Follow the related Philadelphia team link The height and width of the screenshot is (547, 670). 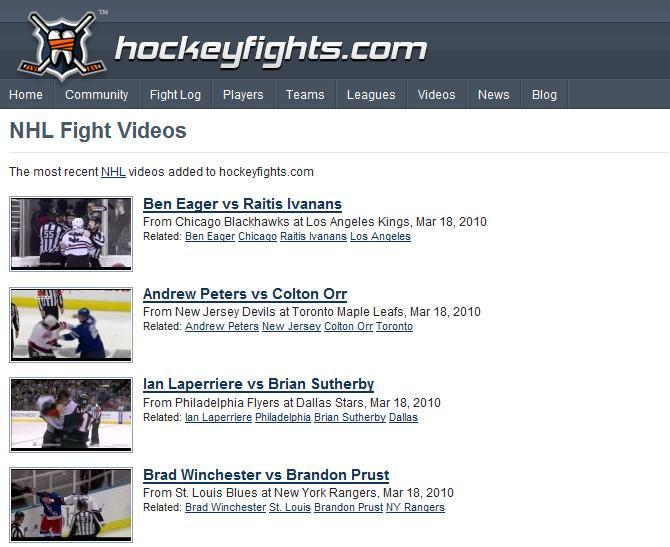pos(283,417)
